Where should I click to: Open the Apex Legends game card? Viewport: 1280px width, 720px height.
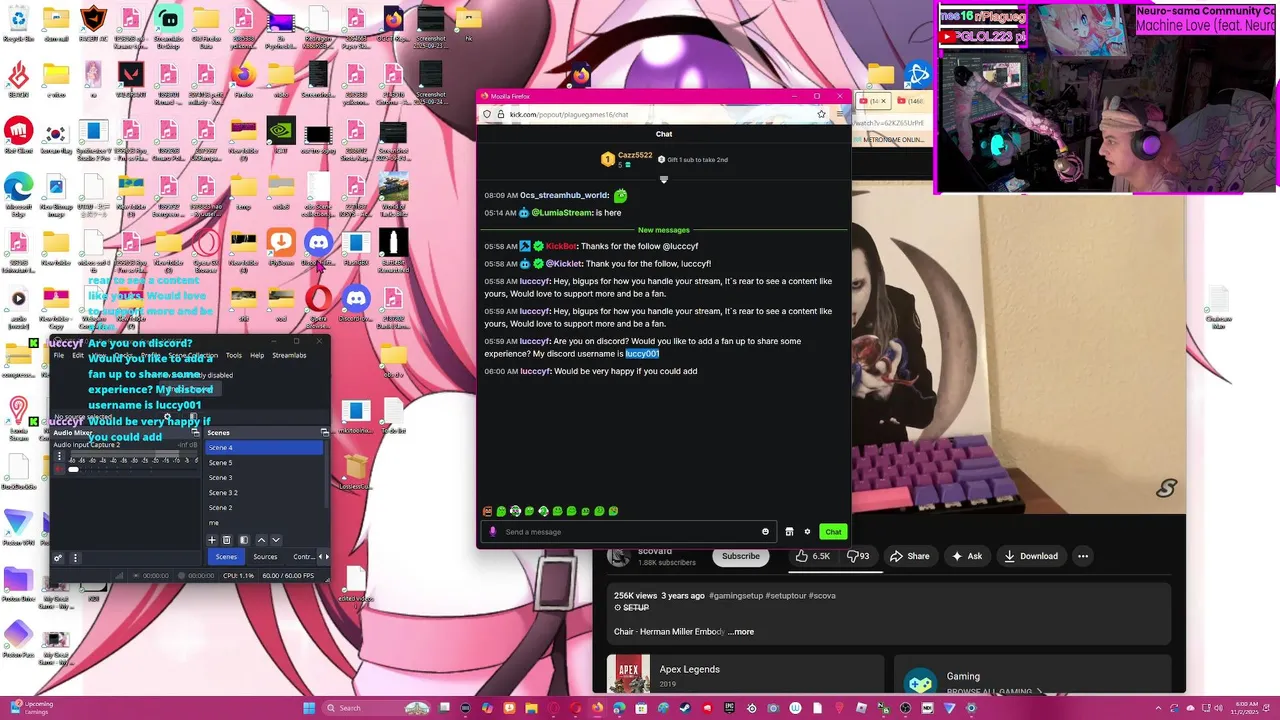point(745,674)
